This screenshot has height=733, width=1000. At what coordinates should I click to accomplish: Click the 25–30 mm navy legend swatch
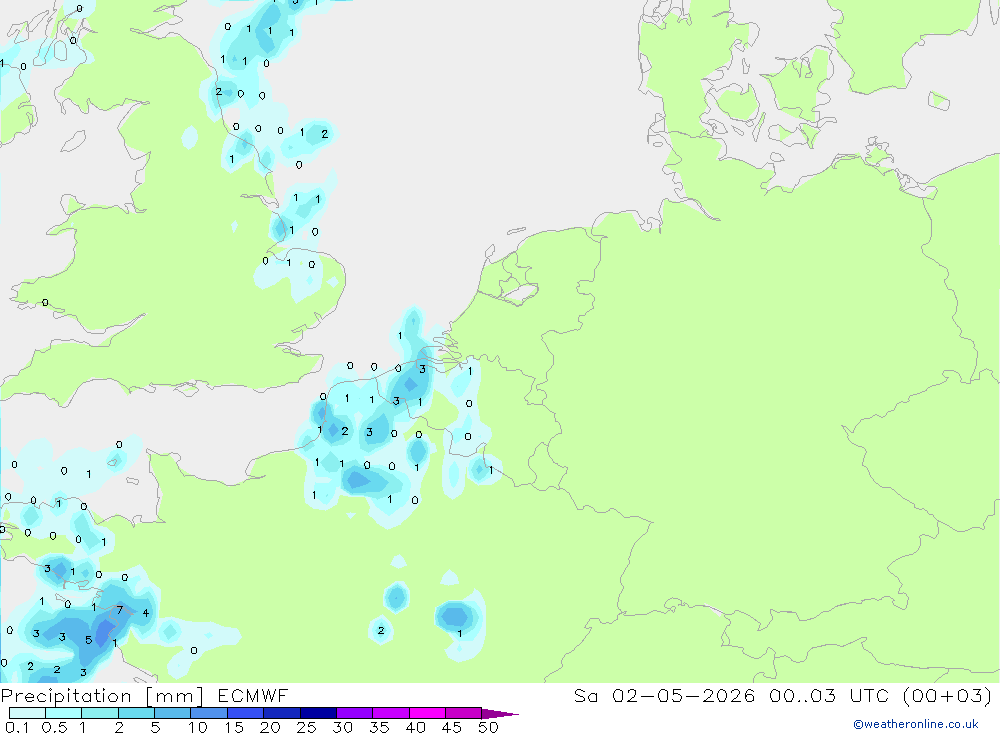click(318, 713)
